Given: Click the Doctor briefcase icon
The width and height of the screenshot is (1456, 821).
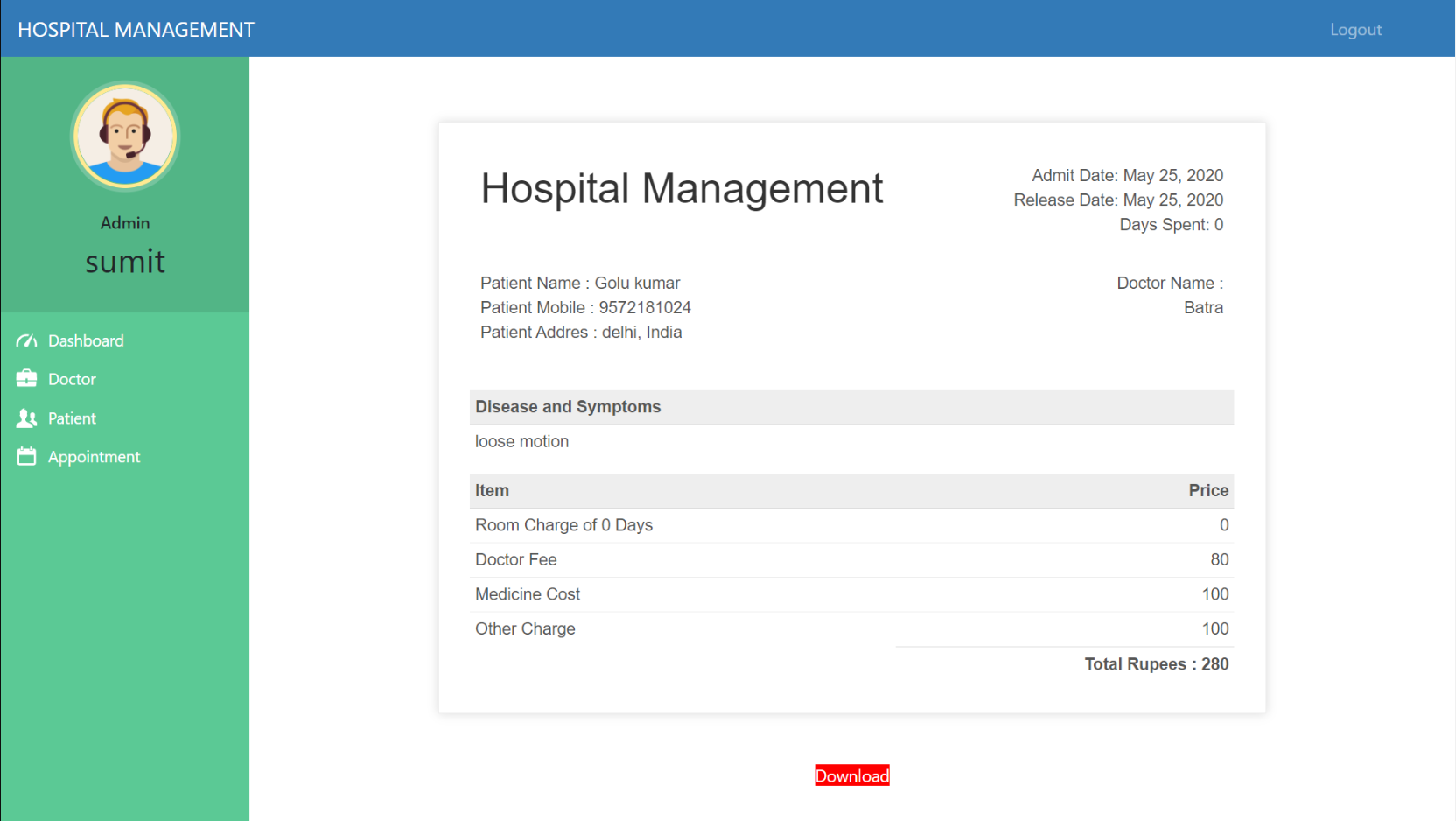Looking at the screenshot, I should point(26,379).
